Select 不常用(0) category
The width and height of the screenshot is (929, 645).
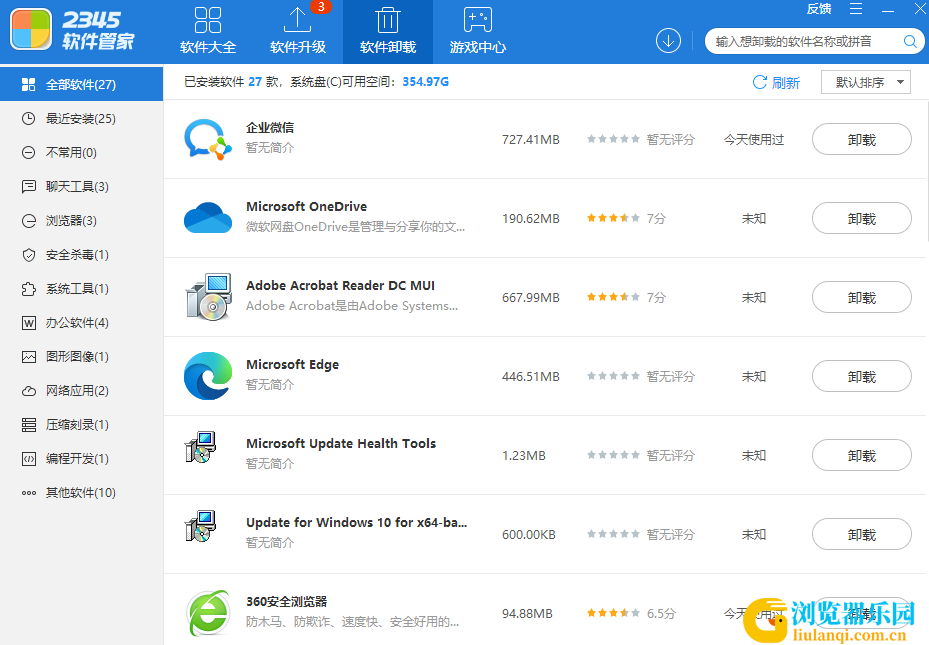(81, 152)
